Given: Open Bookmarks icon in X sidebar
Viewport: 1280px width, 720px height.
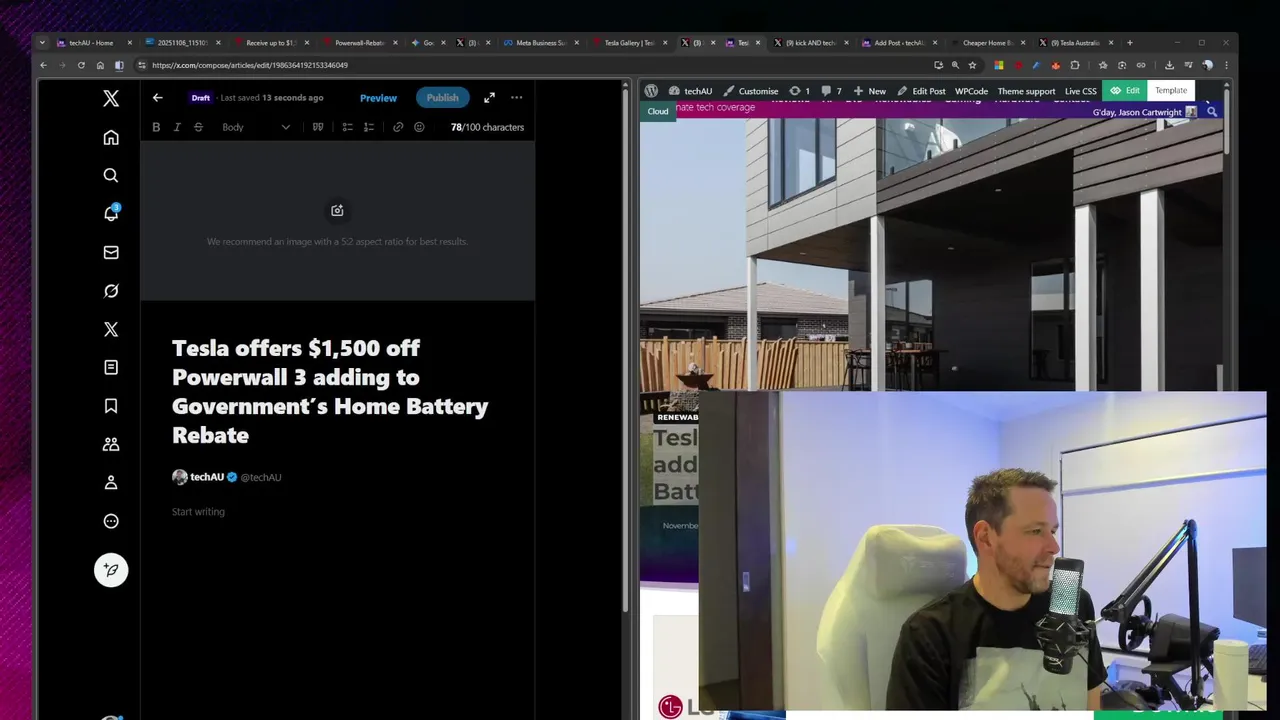Looking at the screenshot, I should 111,405.
